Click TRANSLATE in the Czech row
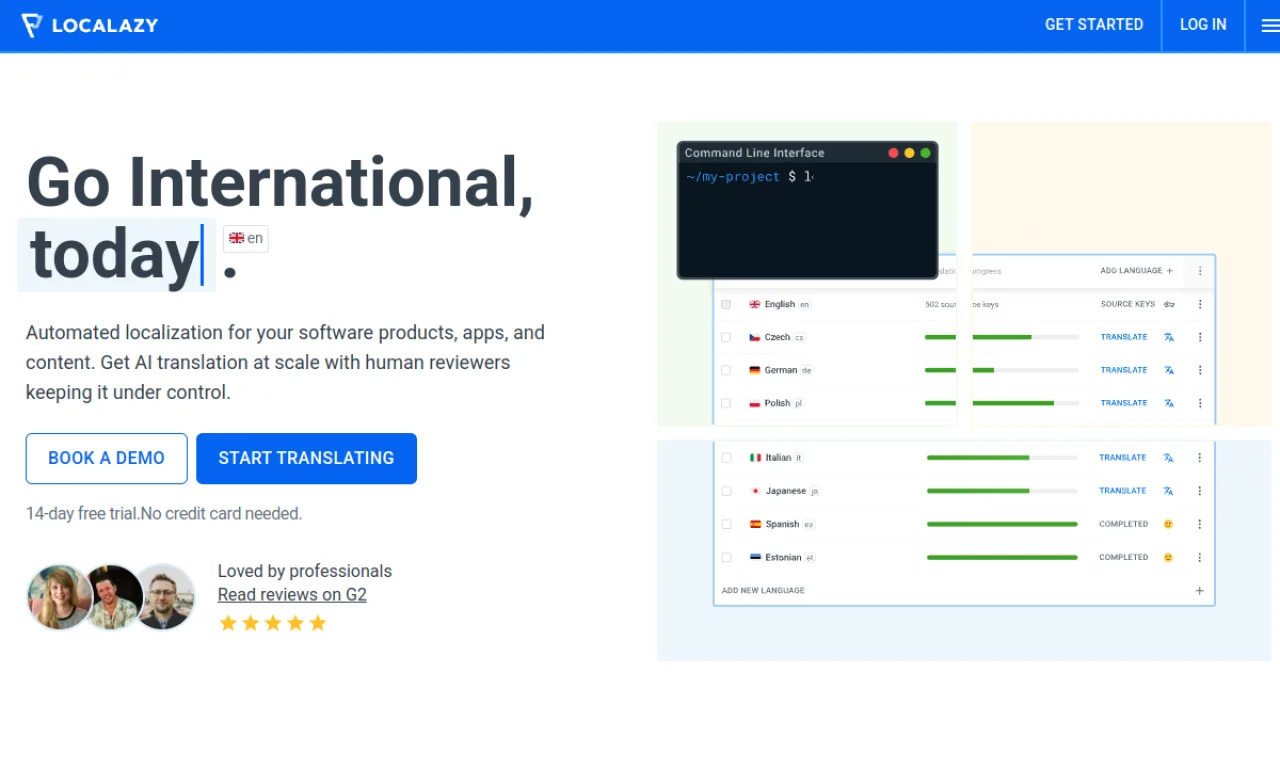This screenshot has width=1280, height=768. coord(1124,337)
